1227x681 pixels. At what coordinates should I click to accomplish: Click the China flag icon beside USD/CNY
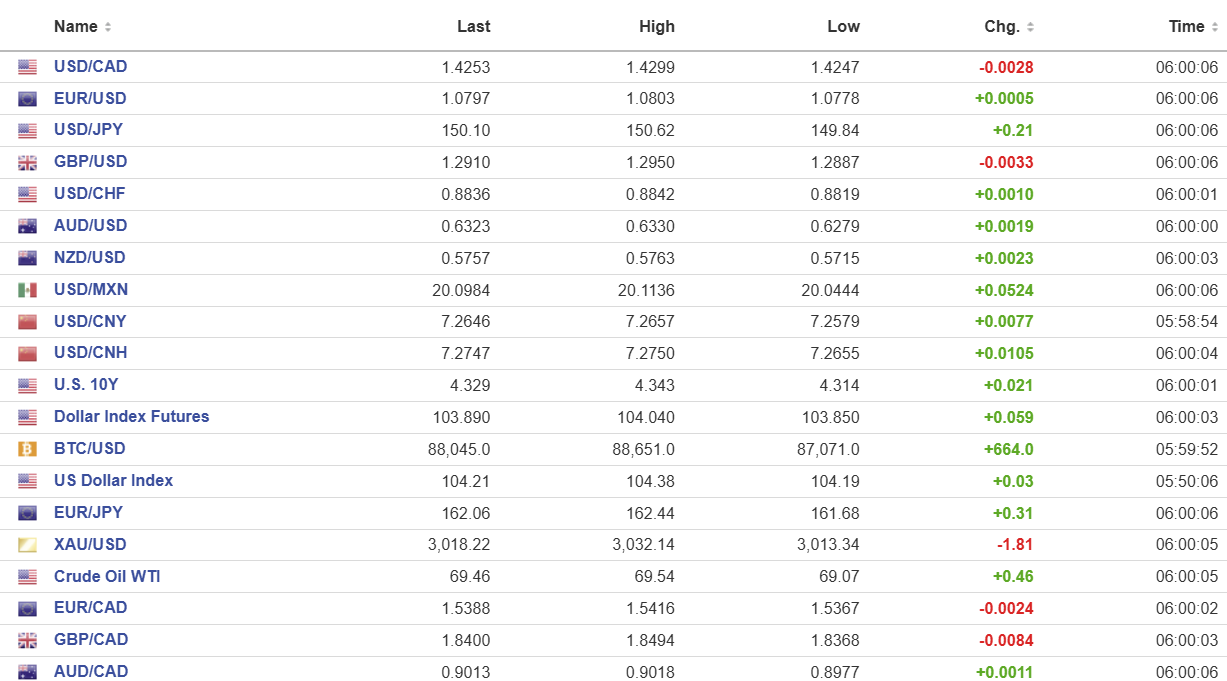tap(27, 322)
